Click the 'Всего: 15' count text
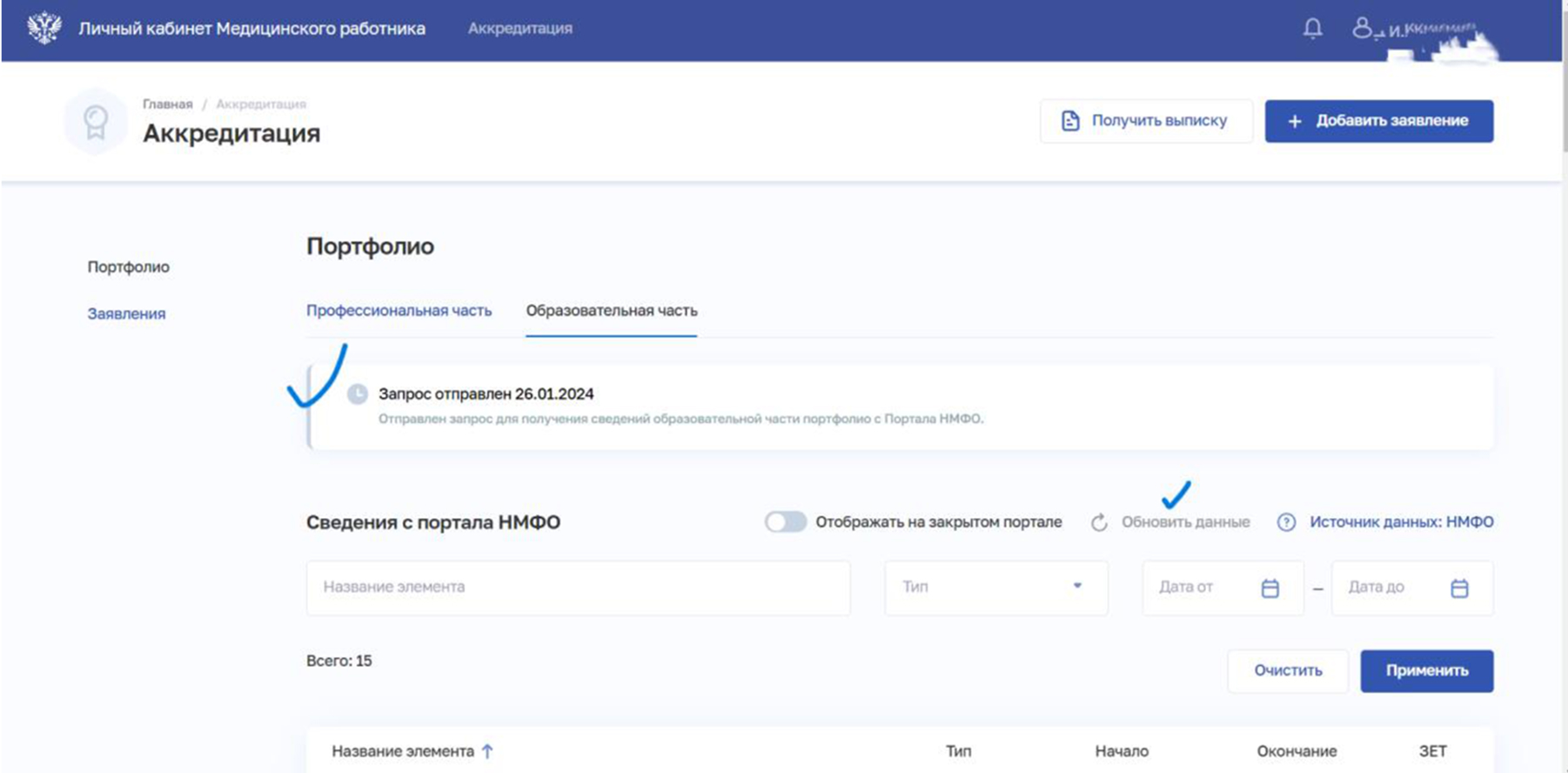 [x=339, y=662]
